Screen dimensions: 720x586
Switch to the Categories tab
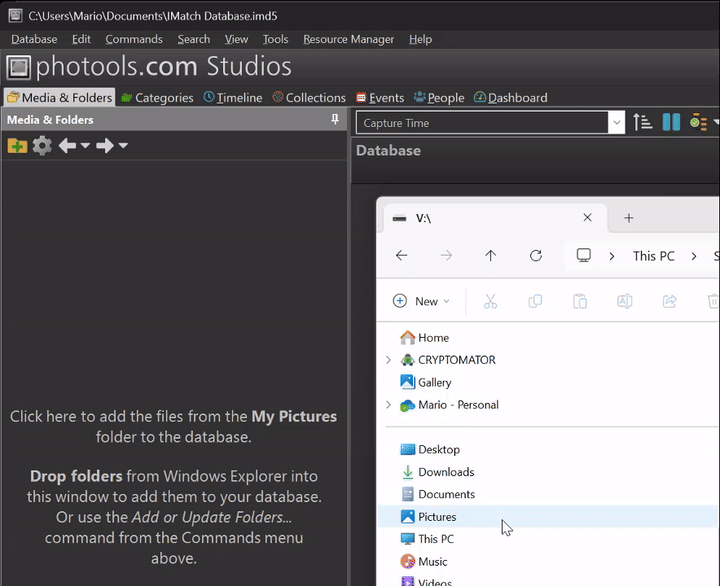[158, 97]
